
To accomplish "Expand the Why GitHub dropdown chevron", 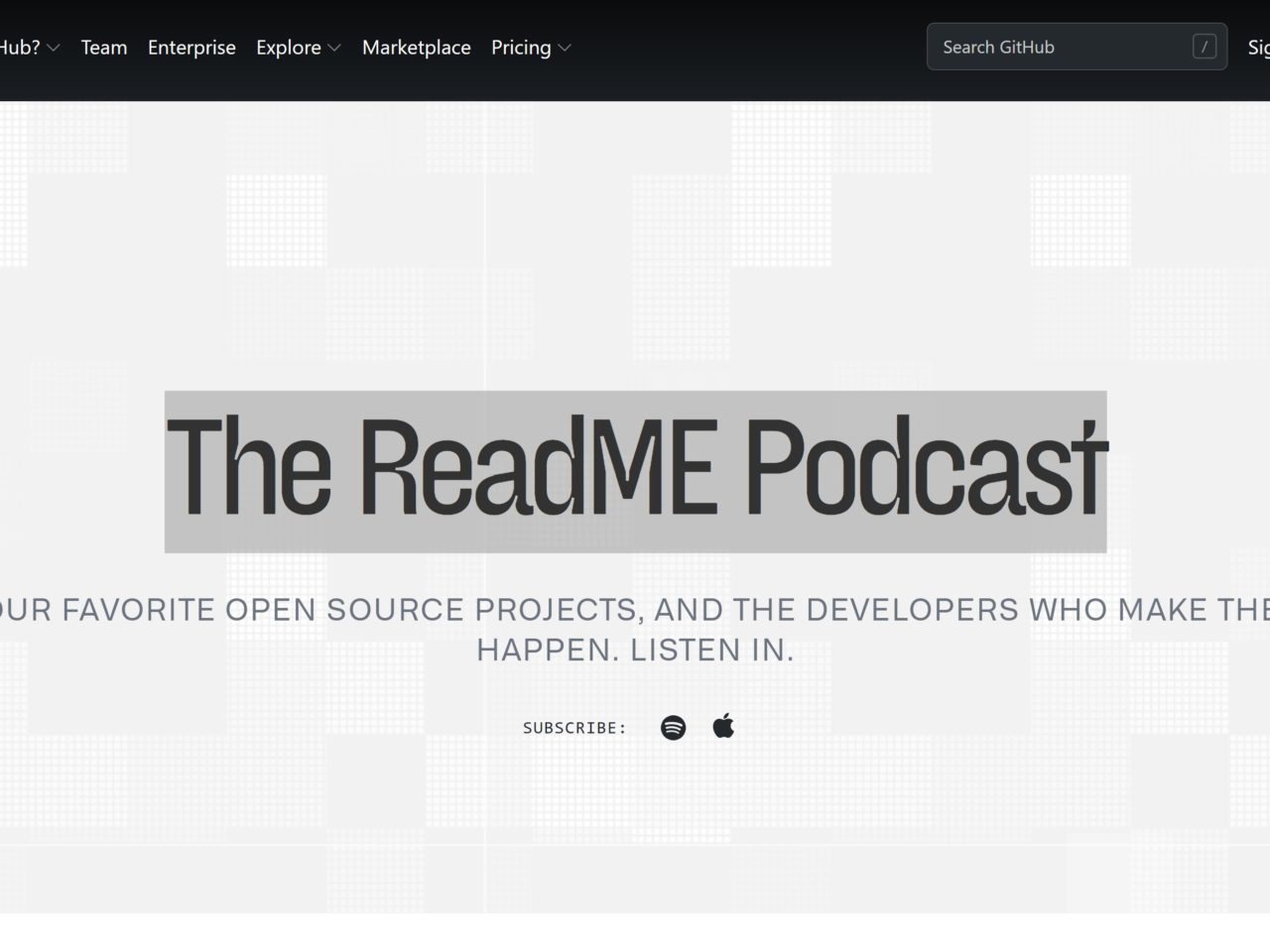I will [53, 48].
